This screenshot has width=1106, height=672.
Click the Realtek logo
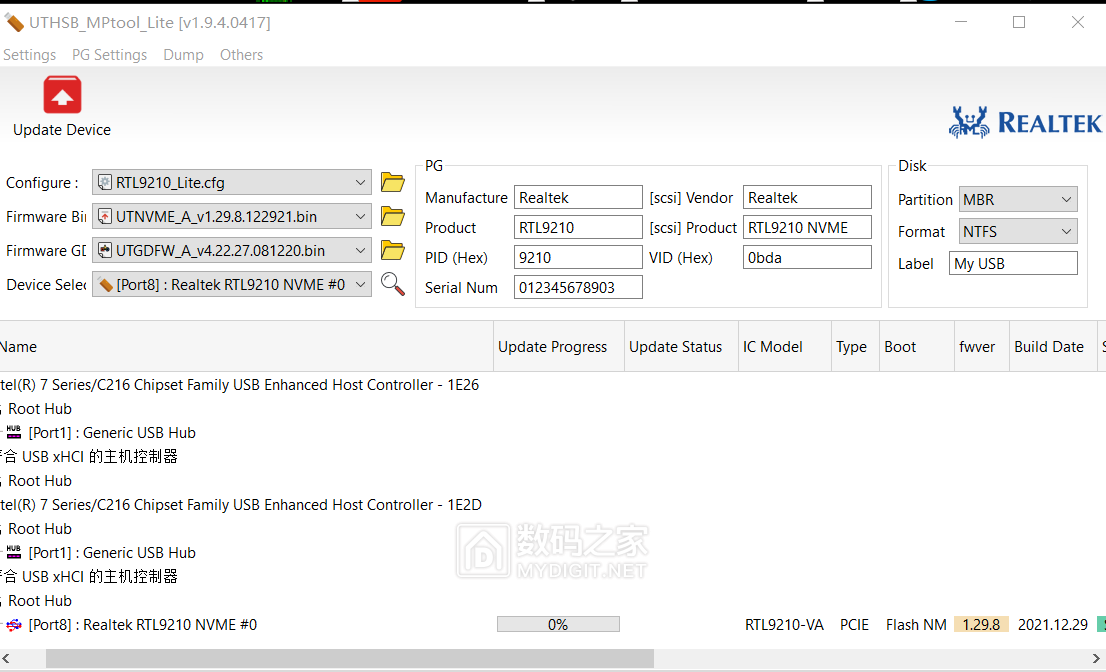click(1024, 120)
